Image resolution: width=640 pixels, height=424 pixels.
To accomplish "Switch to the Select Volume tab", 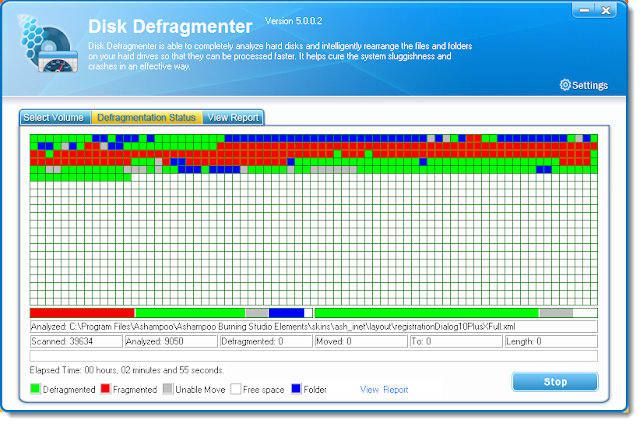I will [55, 118].
